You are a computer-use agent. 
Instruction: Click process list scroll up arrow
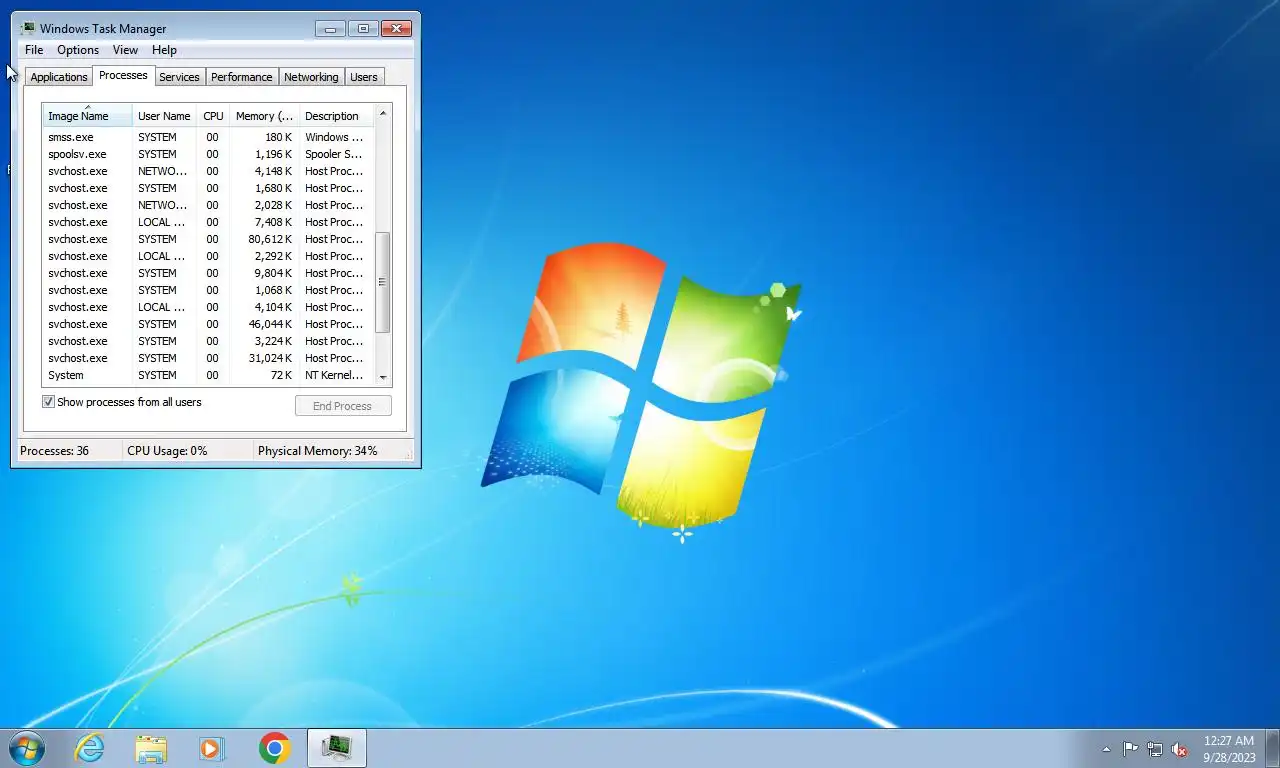point(382,113)
